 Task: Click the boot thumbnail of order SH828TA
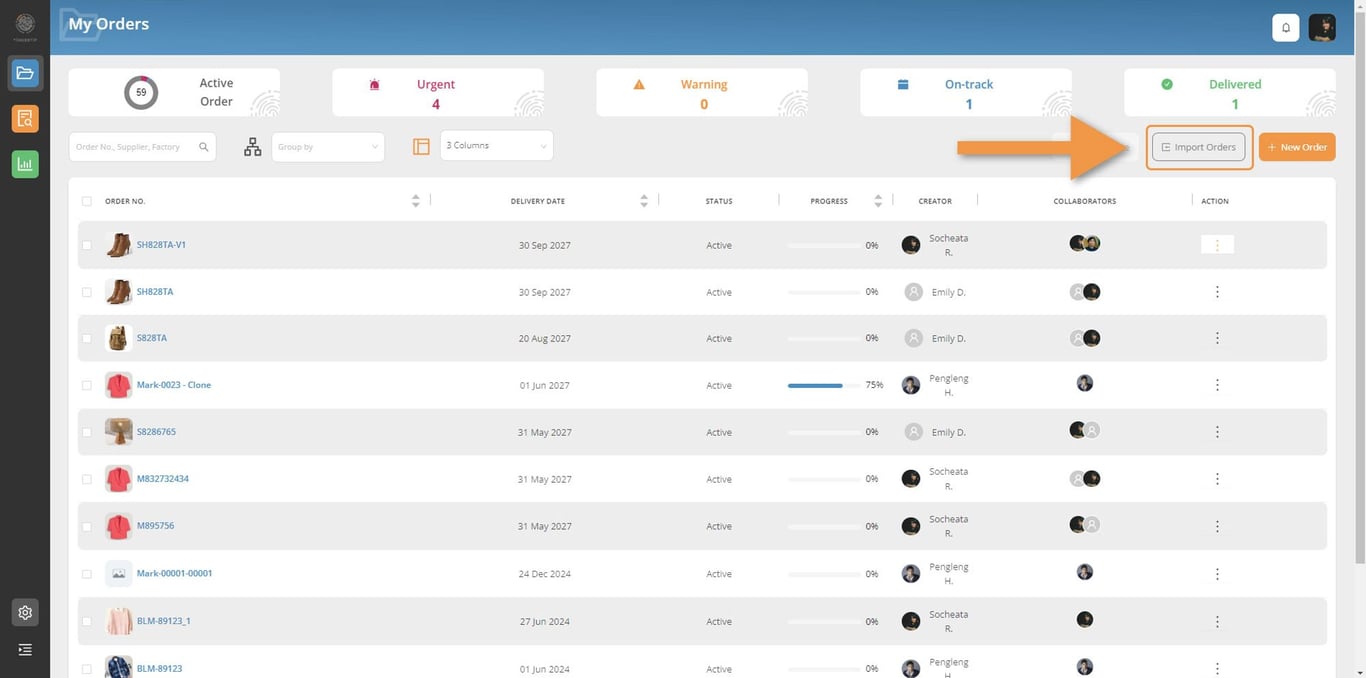click(x=118, y=292)
